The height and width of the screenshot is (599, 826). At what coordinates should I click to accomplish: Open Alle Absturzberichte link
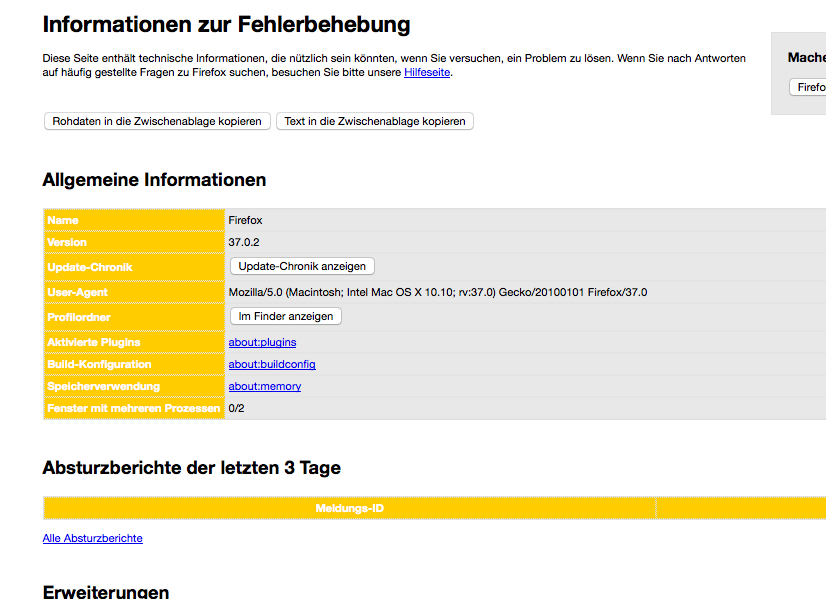pyautogui.click(x=93, y=538)
